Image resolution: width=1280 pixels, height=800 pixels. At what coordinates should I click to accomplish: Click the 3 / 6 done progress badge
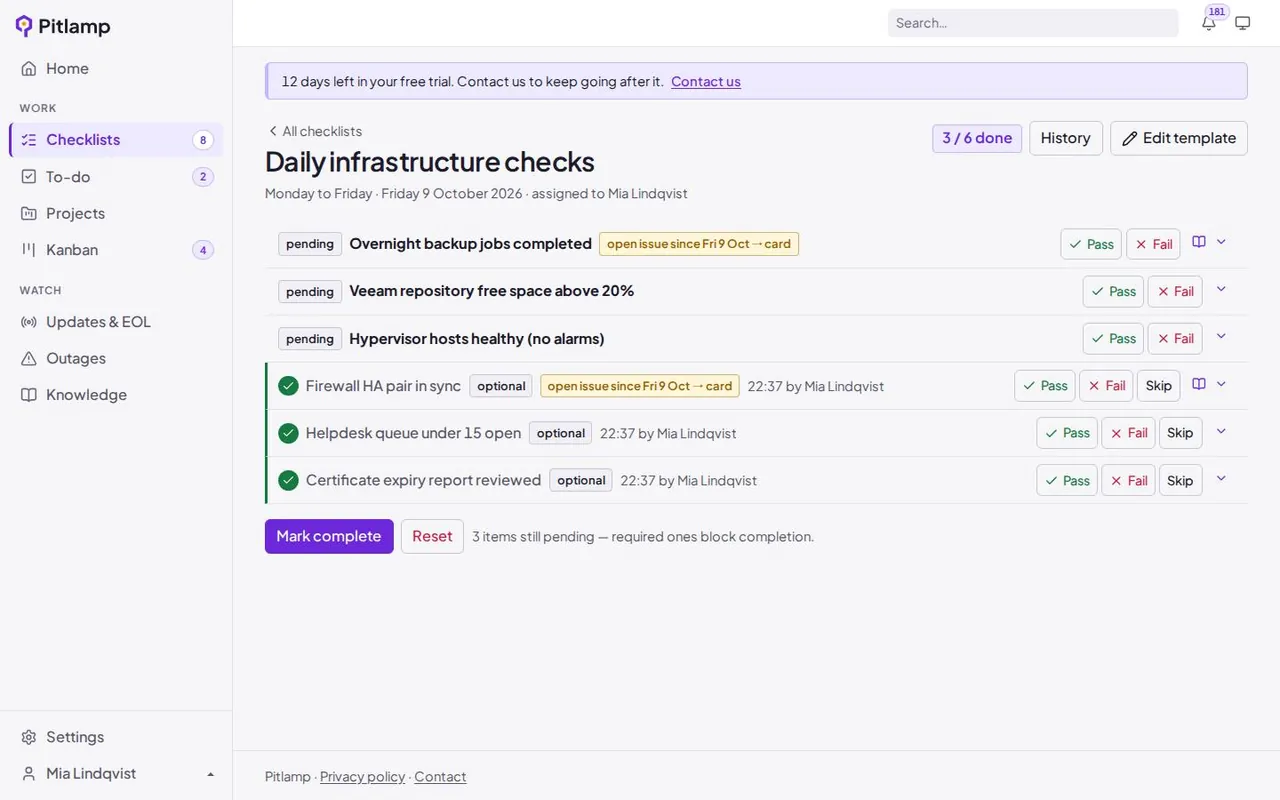(977, 138)
